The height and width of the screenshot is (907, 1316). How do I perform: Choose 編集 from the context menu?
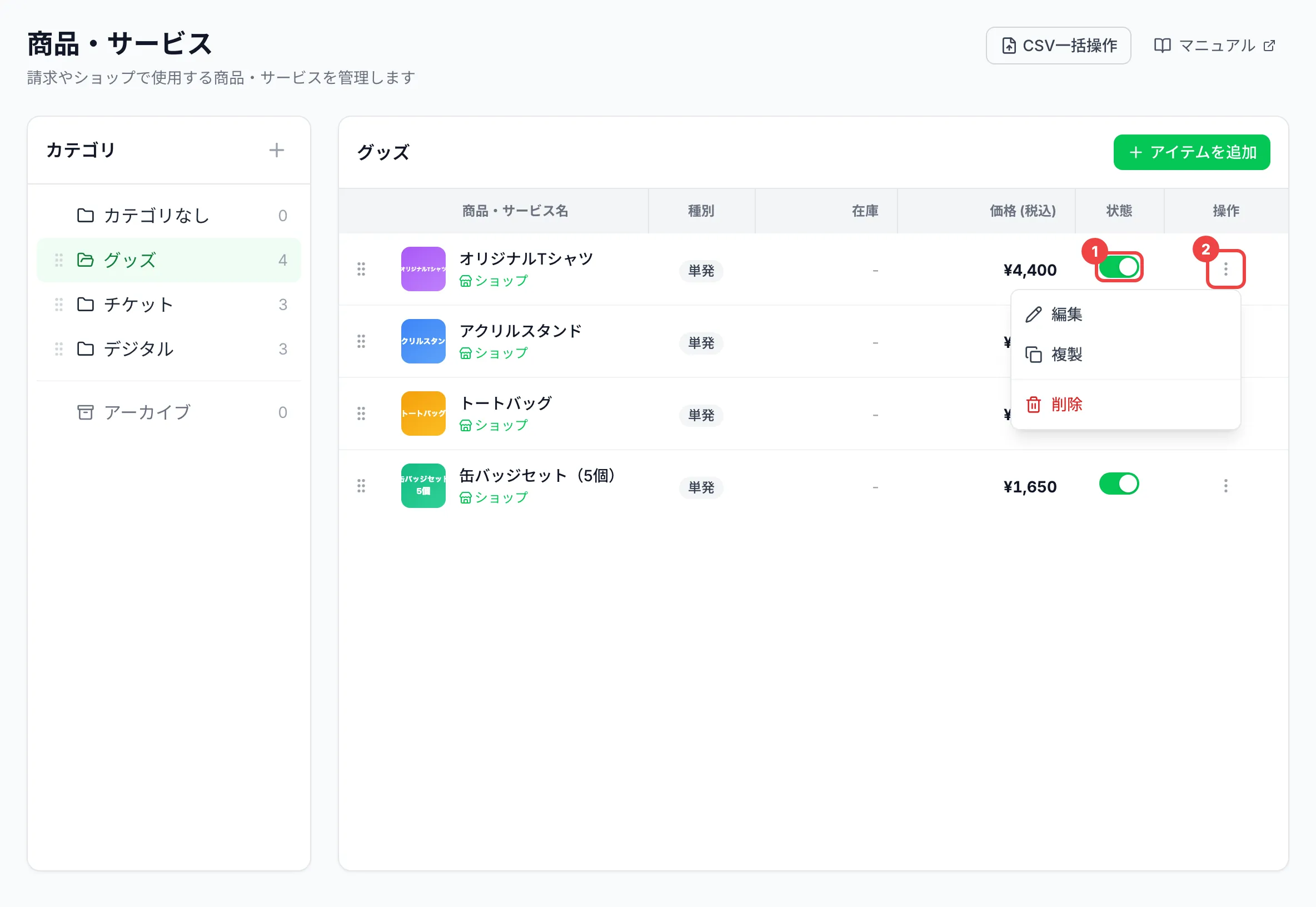1125,315
